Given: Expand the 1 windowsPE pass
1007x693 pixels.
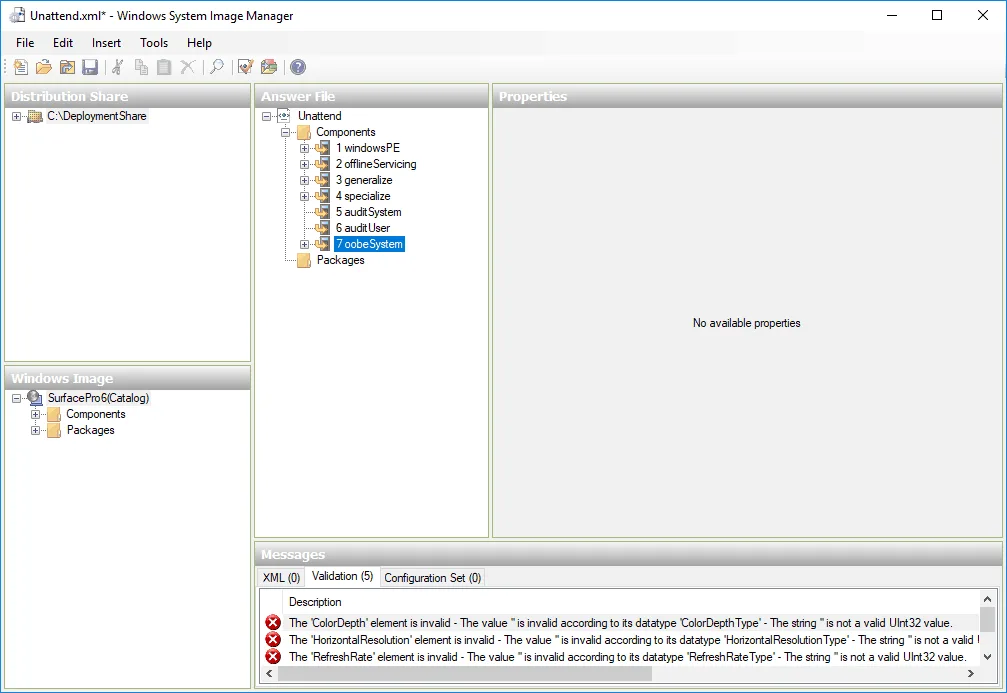Looking at the screenshot, I should 304,148.
